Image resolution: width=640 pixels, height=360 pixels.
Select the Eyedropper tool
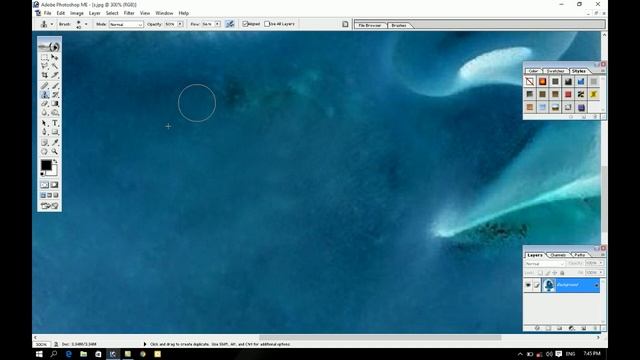(x=55, y=142)
